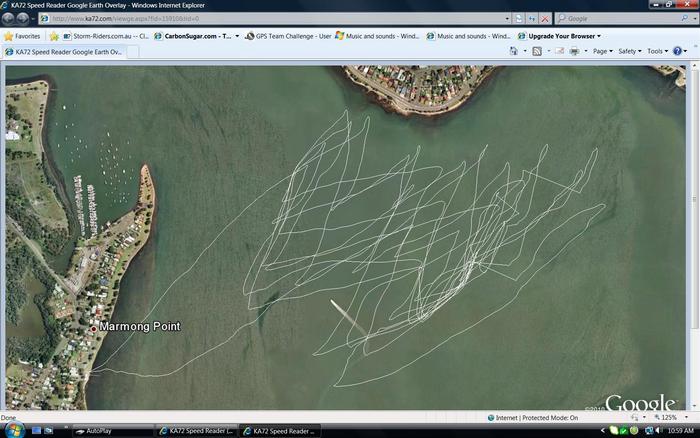Screen dimensions: 700x438
Task: Open the CarbonSugar.com favorites link
Action: 197,35
